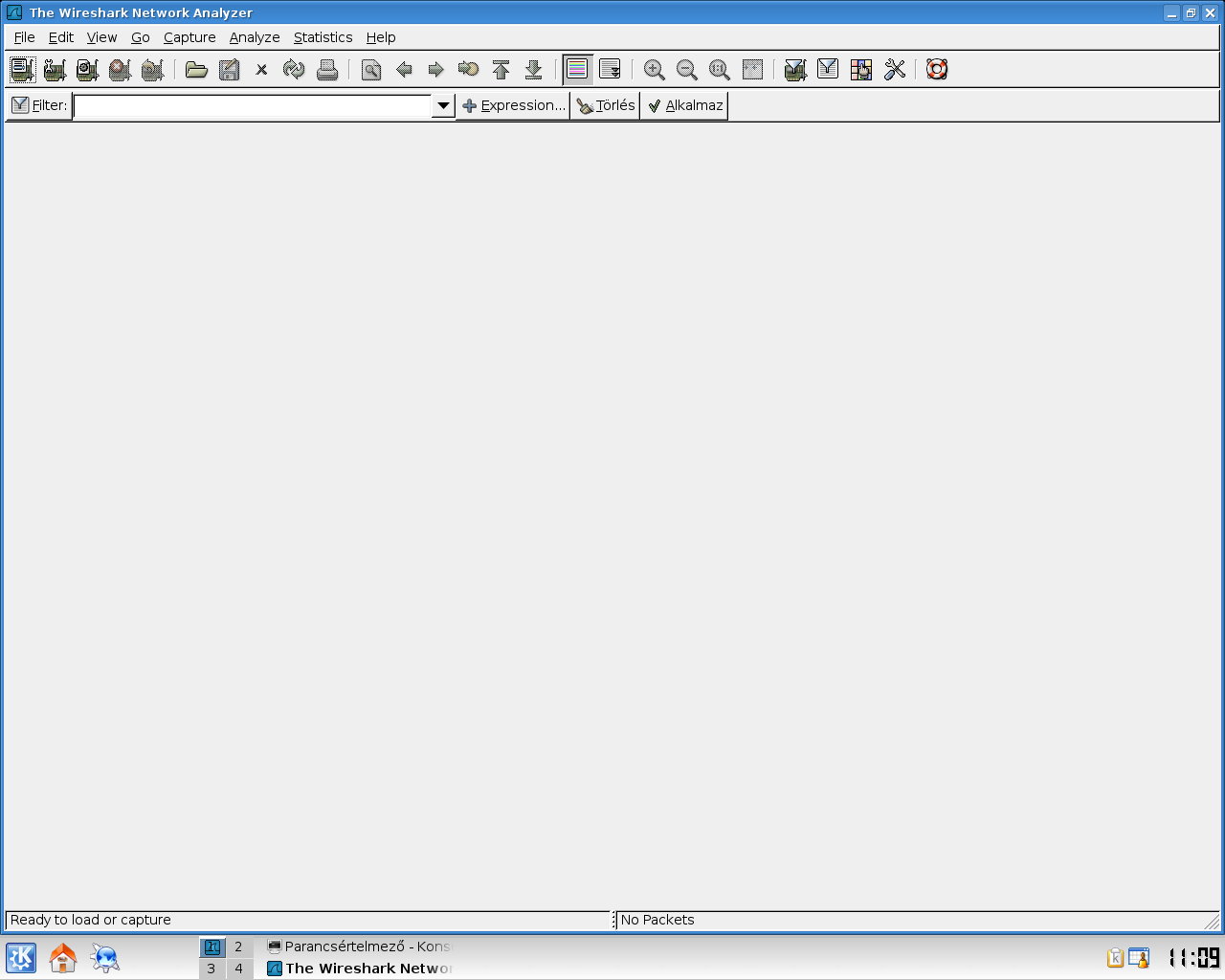The image size is (1225, 980).
Task: Jump to first packet icon
Action: [501, 69]
